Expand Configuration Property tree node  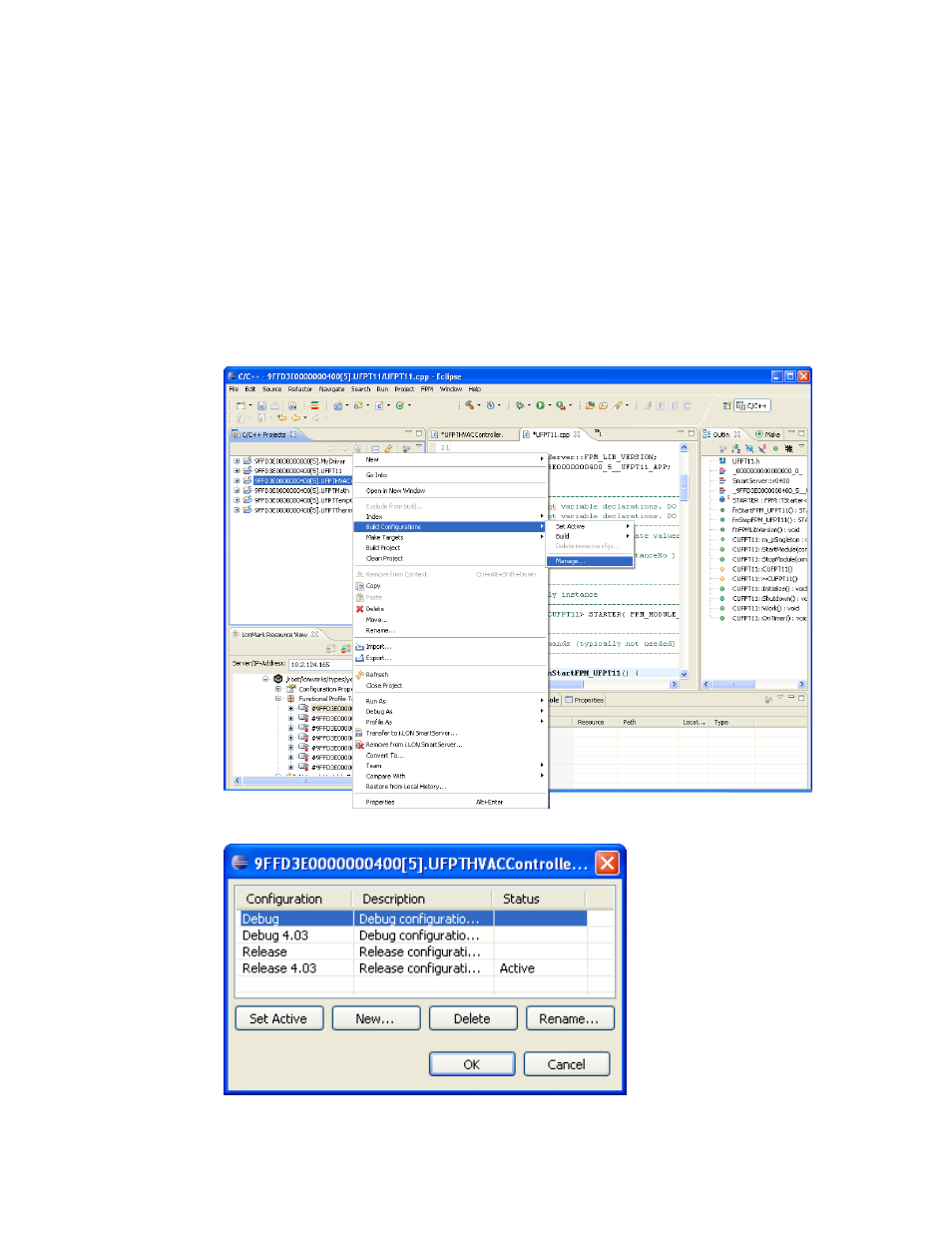pyautogui.click(x=278, y=689)
